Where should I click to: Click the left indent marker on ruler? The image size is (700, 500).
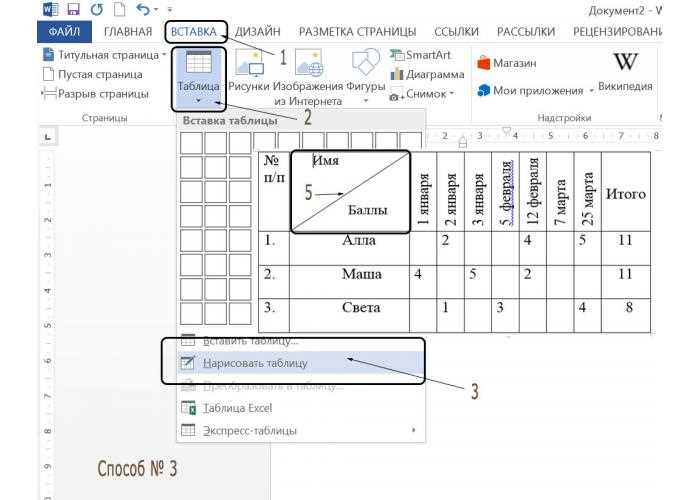(462, 143)
